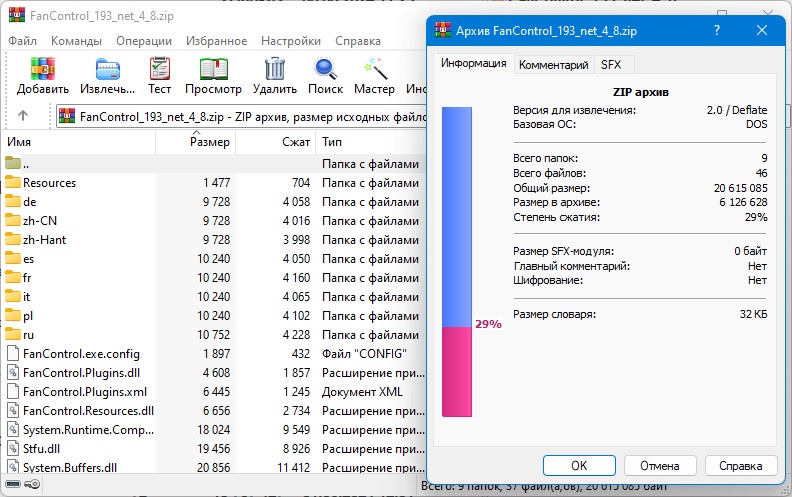Sort list by Имя column header
The width and height of the screenshot is (792, 497).
(78, 142)
